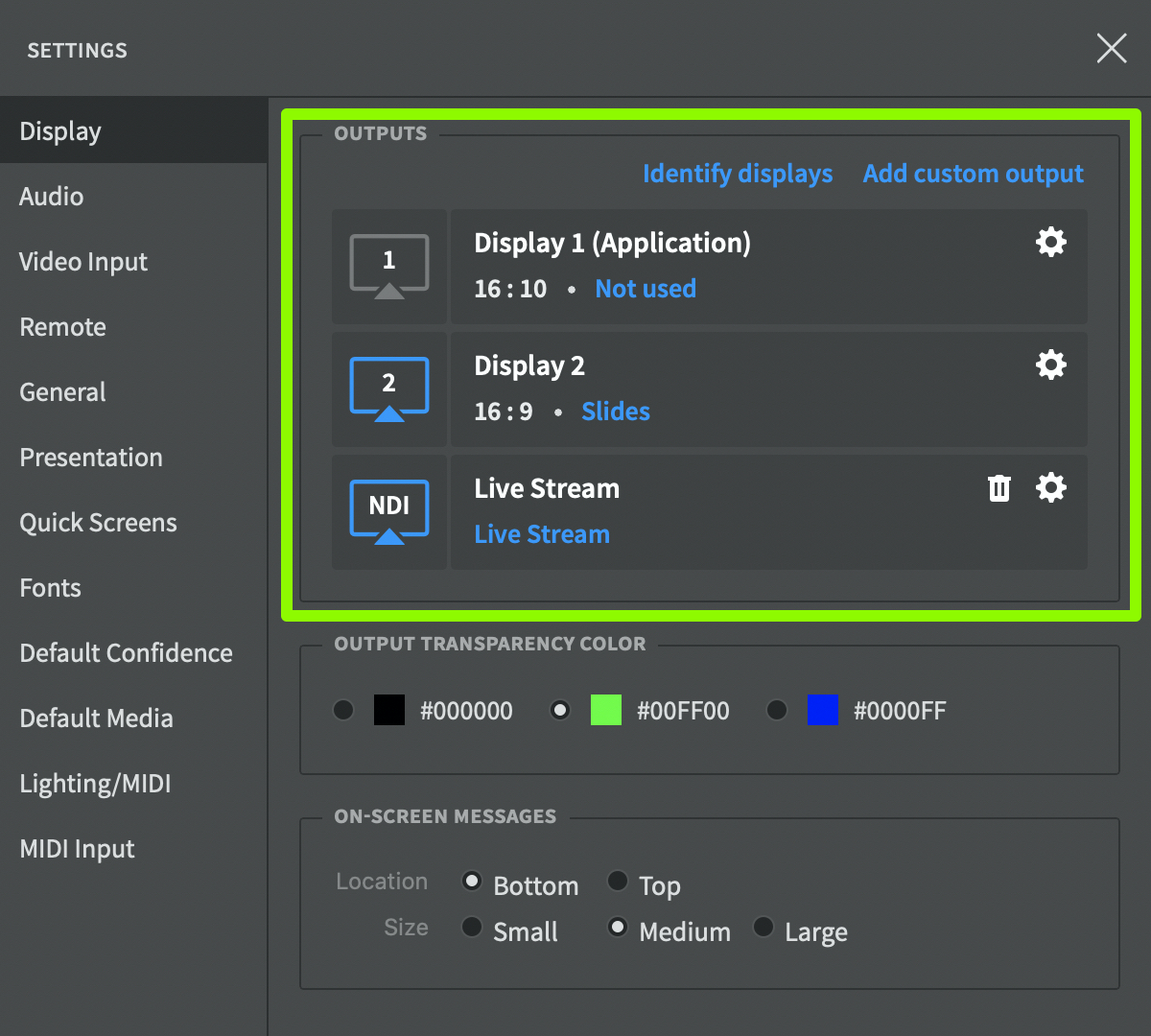Click the Display 2 monitor icon

[388, 388]
